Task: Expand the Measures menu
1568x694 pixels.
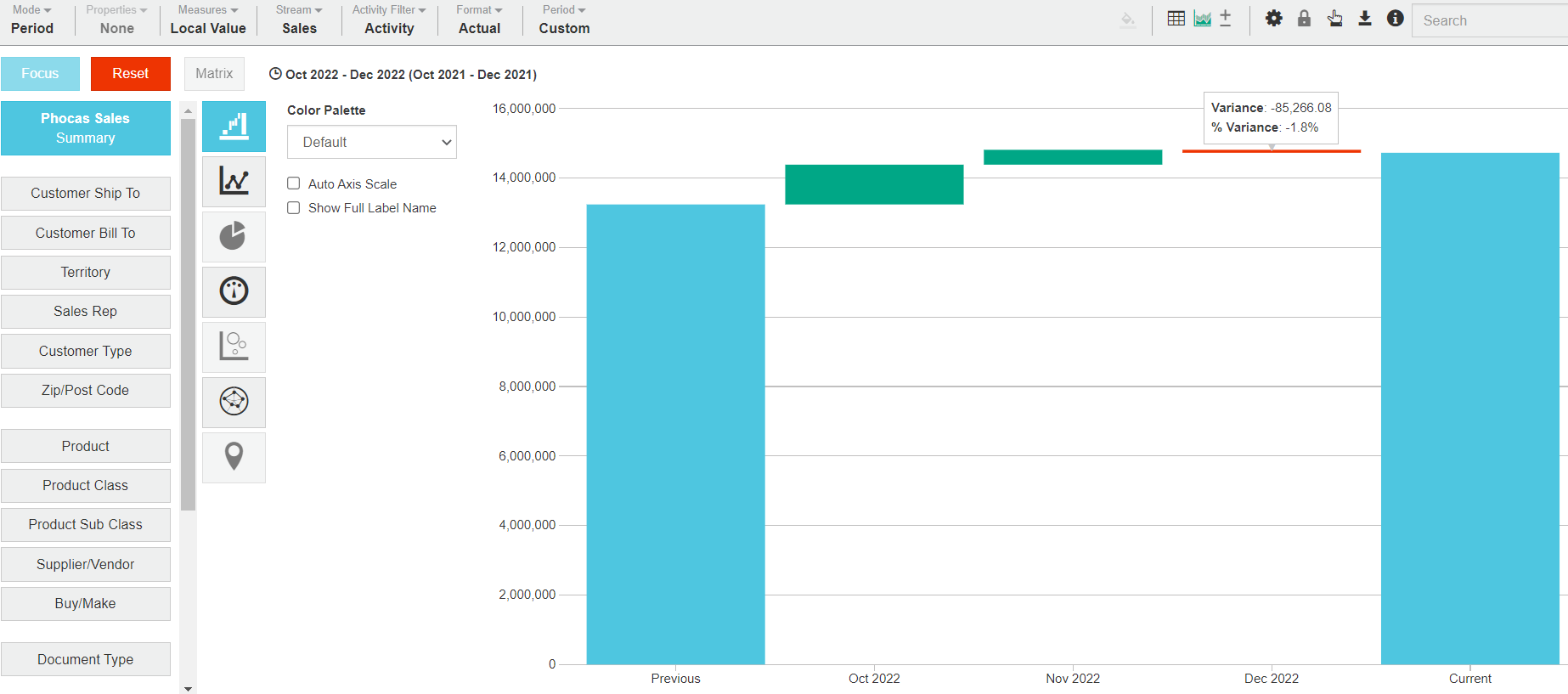Action: (x=208, y=20)
